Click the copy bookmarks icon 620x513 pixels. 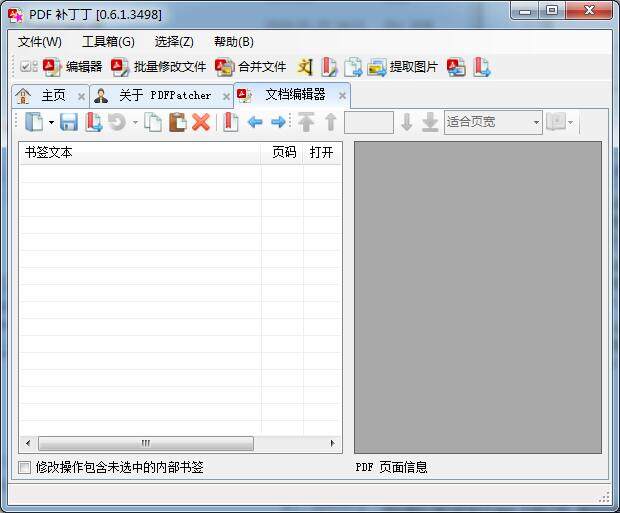point(153,122)
